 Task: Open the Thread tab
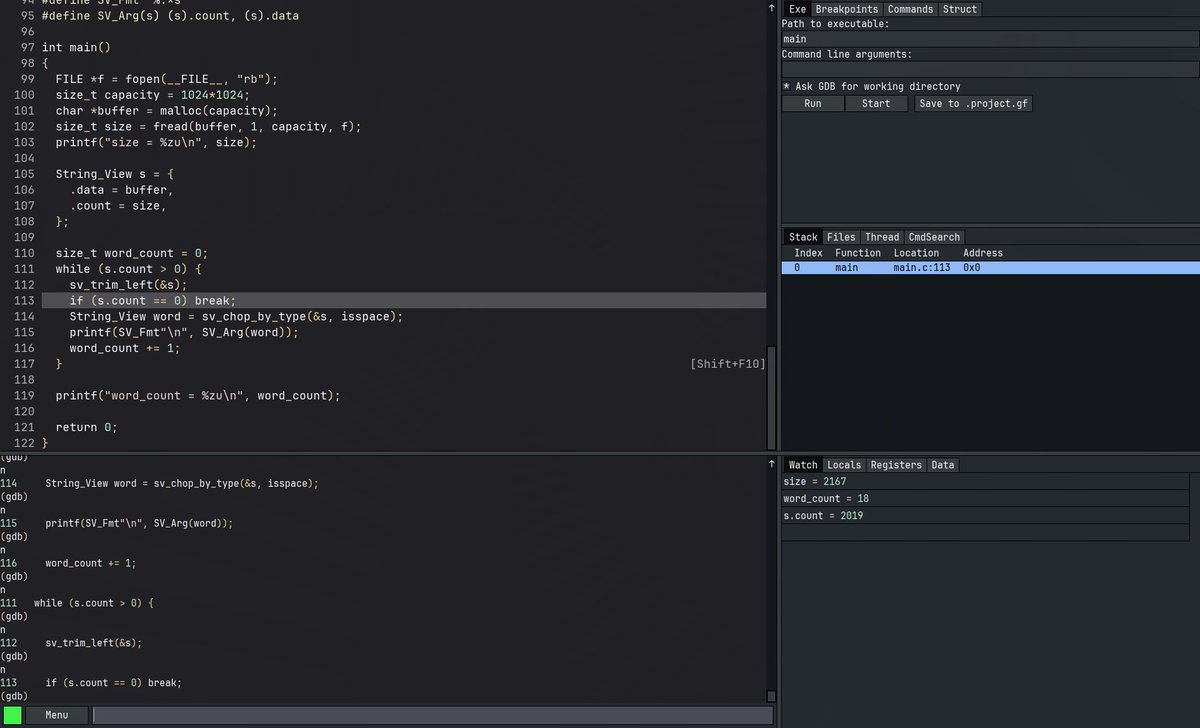click(x=882, y=237)
